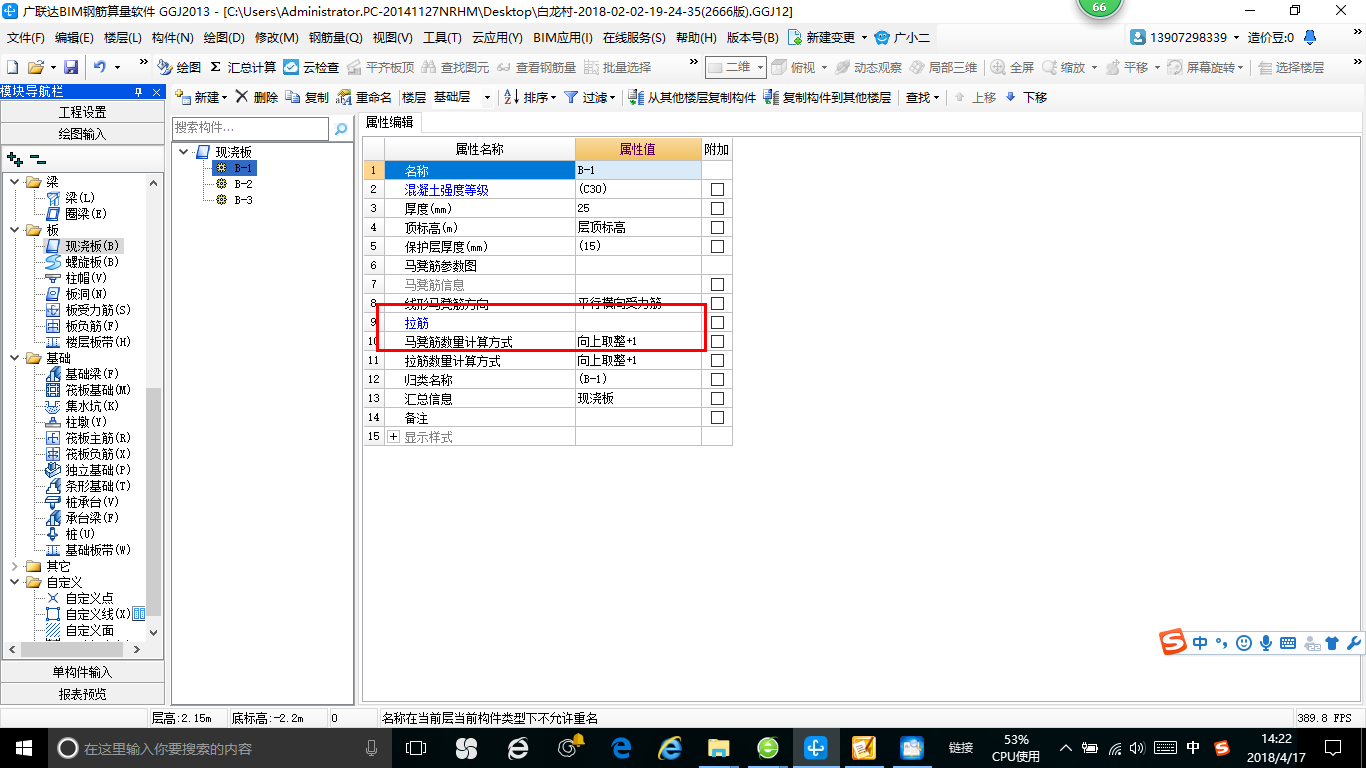Click 重命名 rename button
This screenshot has height=768, width=1366.
coord(364,97)
